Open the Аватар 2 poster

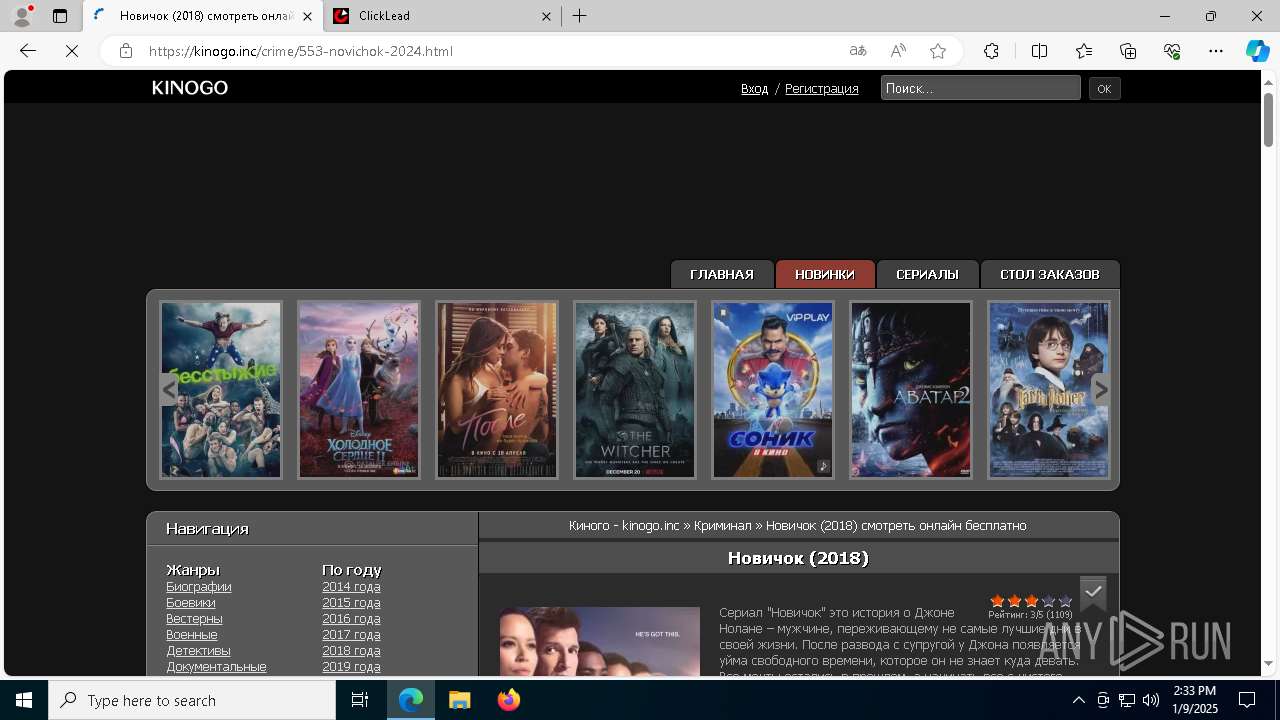[x=911, y=390]
